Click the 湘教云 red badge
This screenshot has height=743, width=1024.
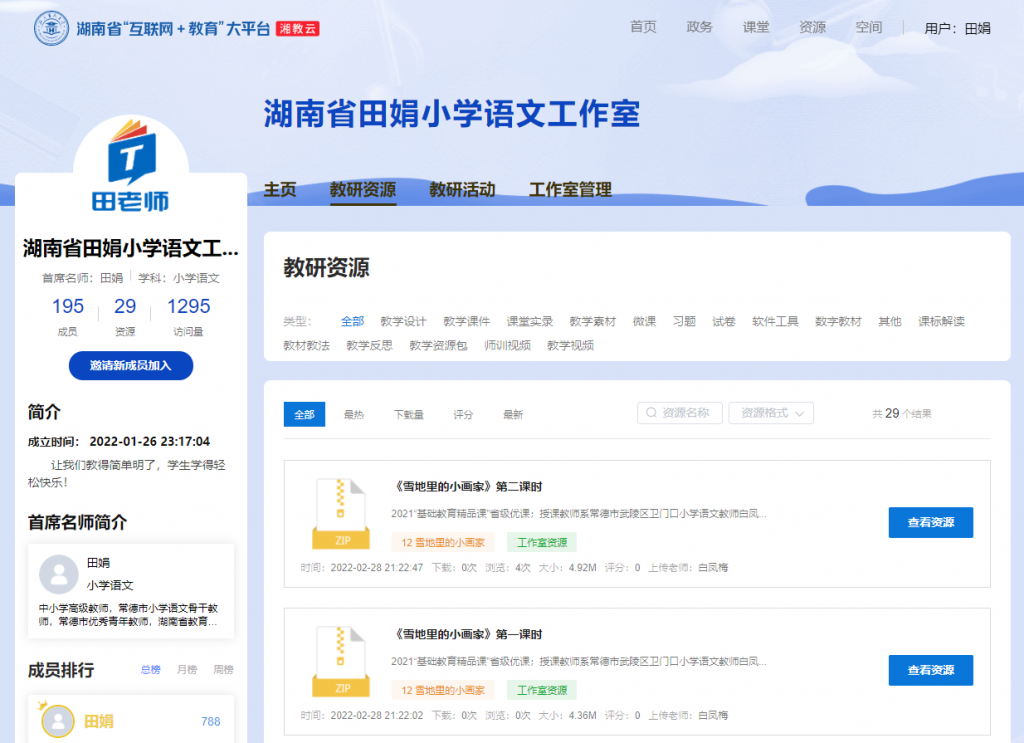(x=297, y=29)
